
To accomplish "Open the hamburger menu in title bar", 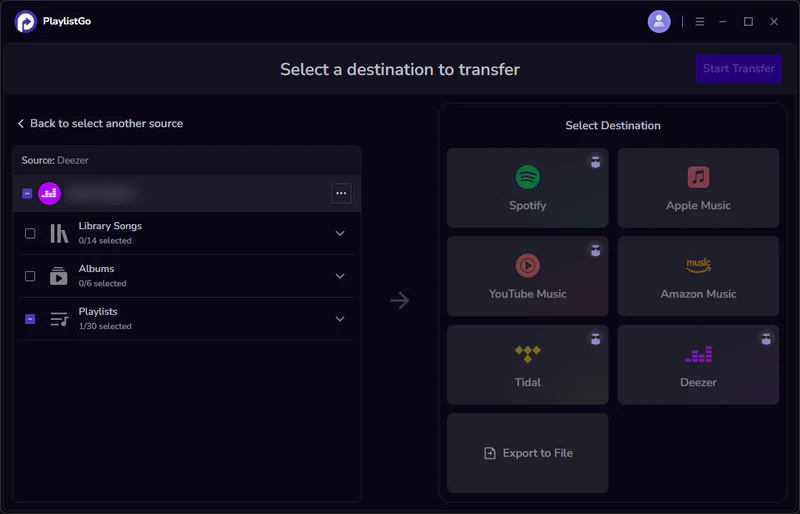I will click(x=699, y=21).
